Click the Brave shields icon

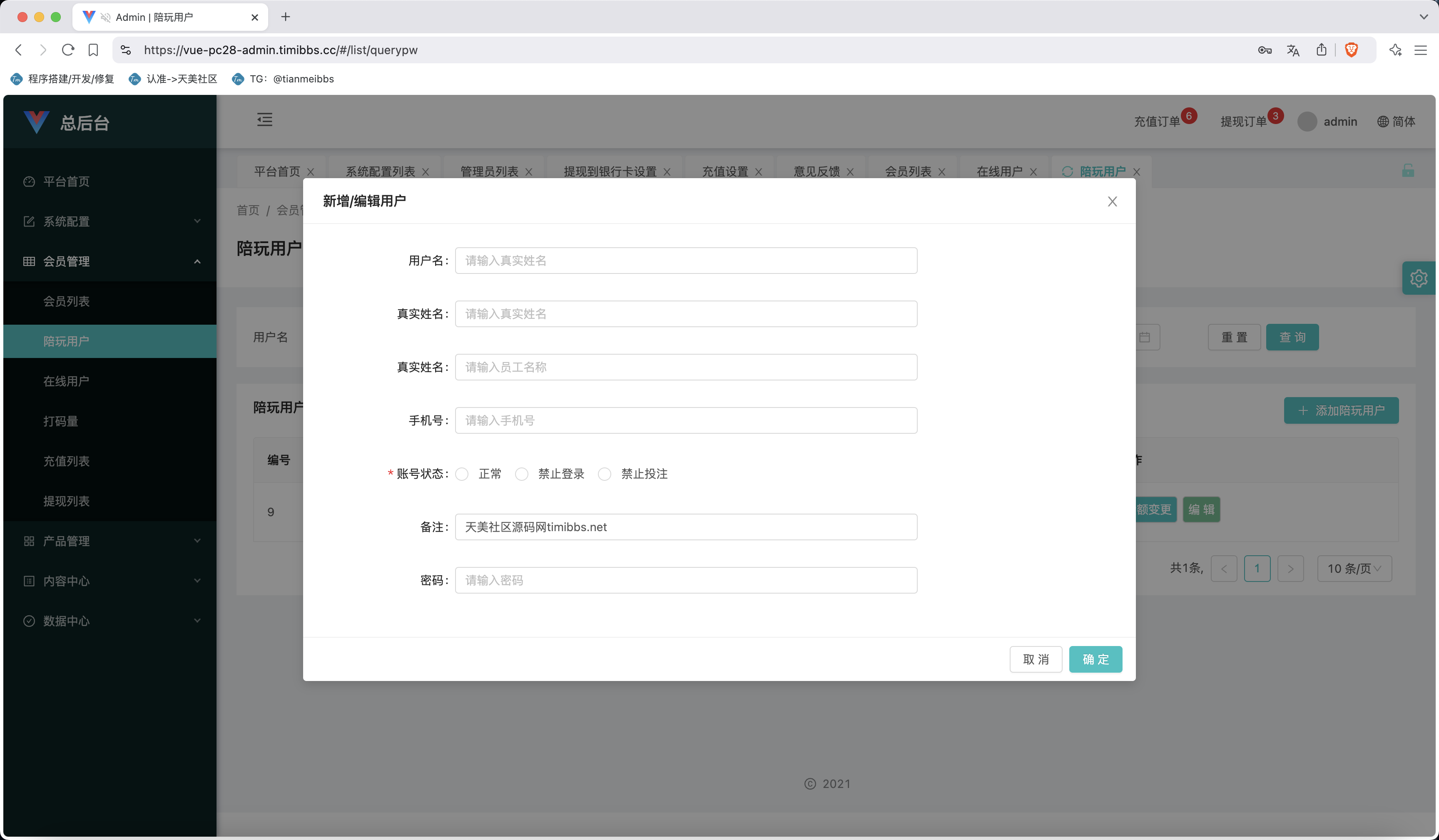1351,50
